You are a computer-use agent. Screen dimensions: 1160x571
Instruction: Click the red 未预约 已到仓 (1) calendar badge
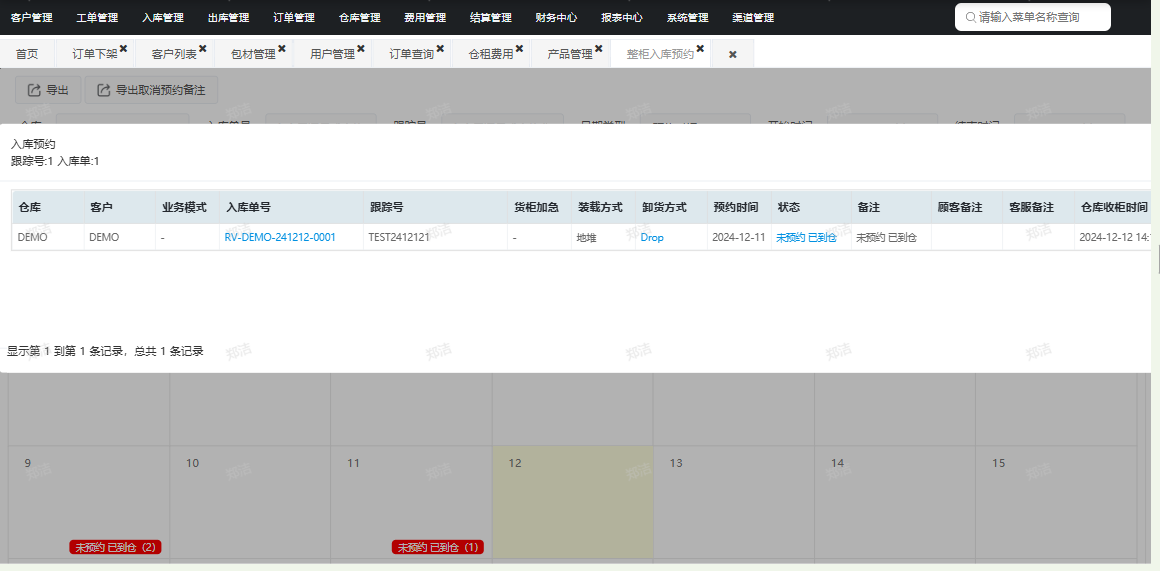pos(438,547)
